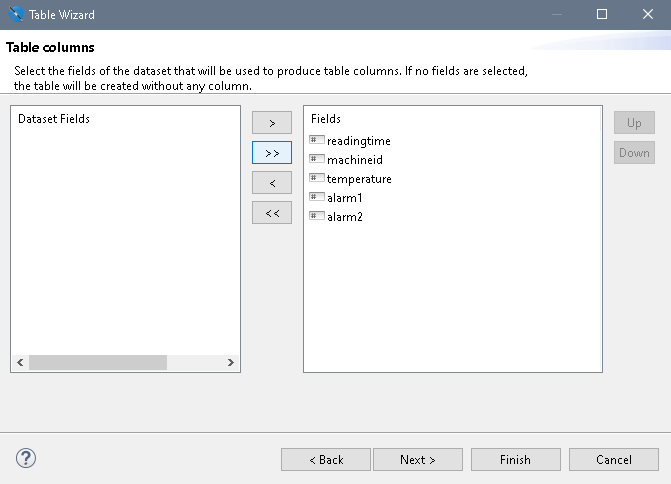This screenshot has width=671, height=484.
Task: Click the machineid field icon
Action: 317,159
